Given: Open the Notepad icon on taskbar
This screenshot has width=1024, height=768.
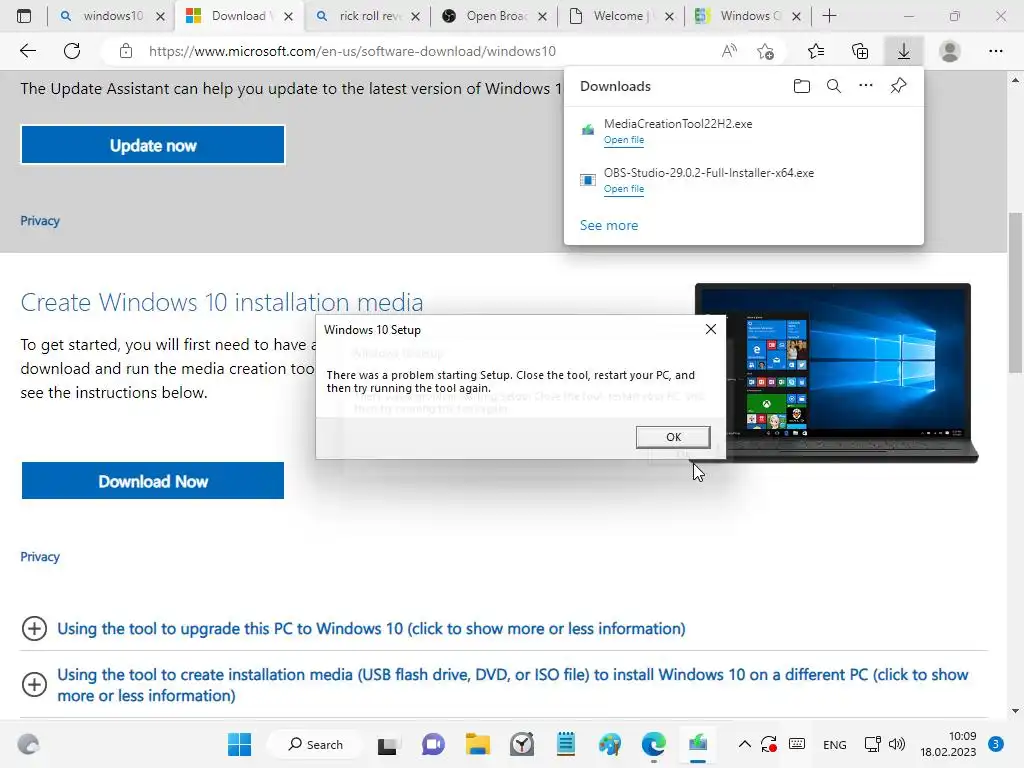Looking at the screenshot, I should coord(566,744).
